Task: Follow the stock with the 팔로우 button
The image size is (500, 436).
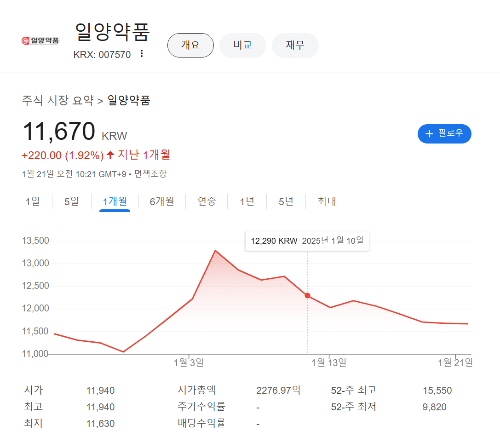Action: [444, 134]
